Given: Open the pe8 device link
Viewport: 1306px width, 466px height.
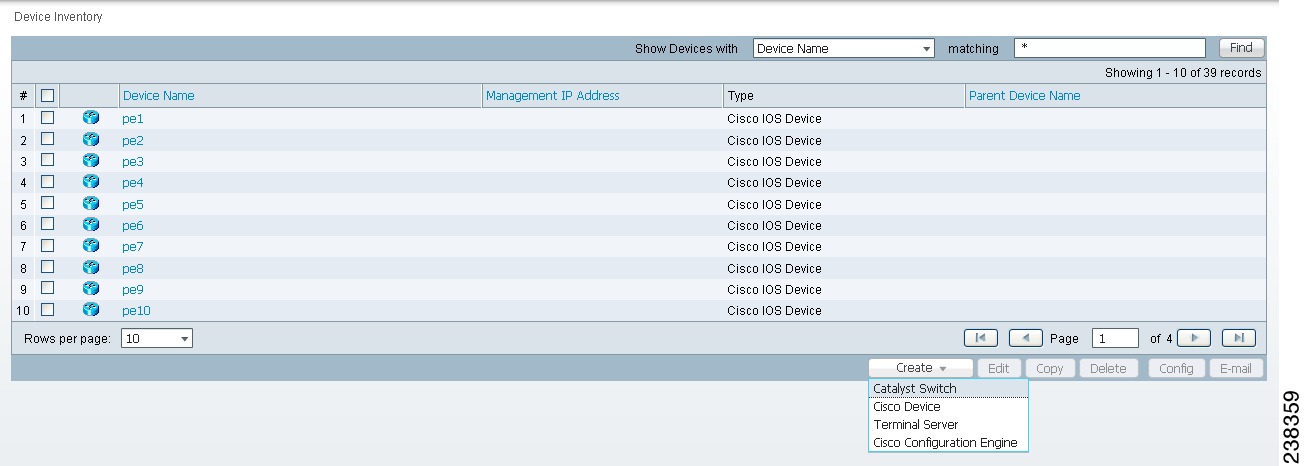Looking at the screenshot, I should (133, 268).
